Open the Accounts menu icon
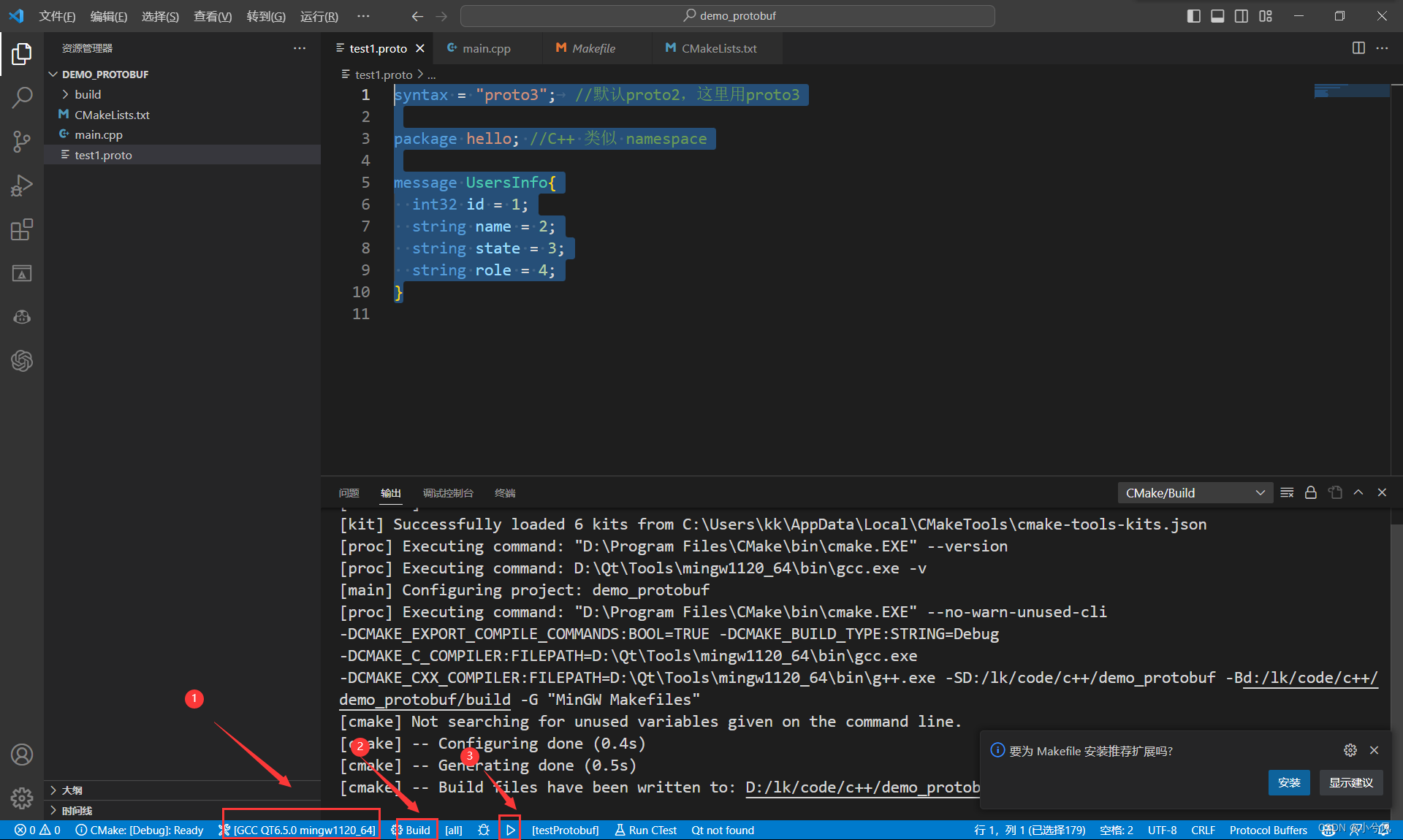Screen dimensions: 1403x840 click(x=22, y=755)
